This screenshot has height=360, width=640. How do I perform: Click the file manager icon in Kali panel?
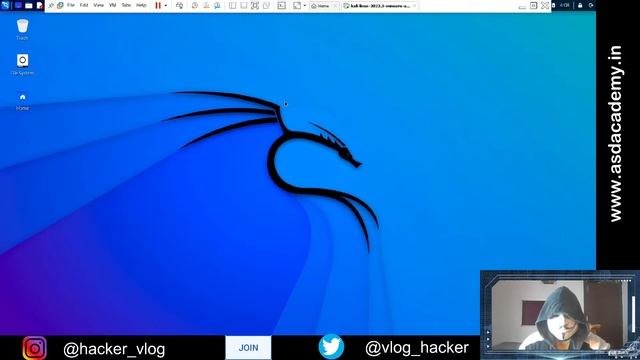[29, 5]
